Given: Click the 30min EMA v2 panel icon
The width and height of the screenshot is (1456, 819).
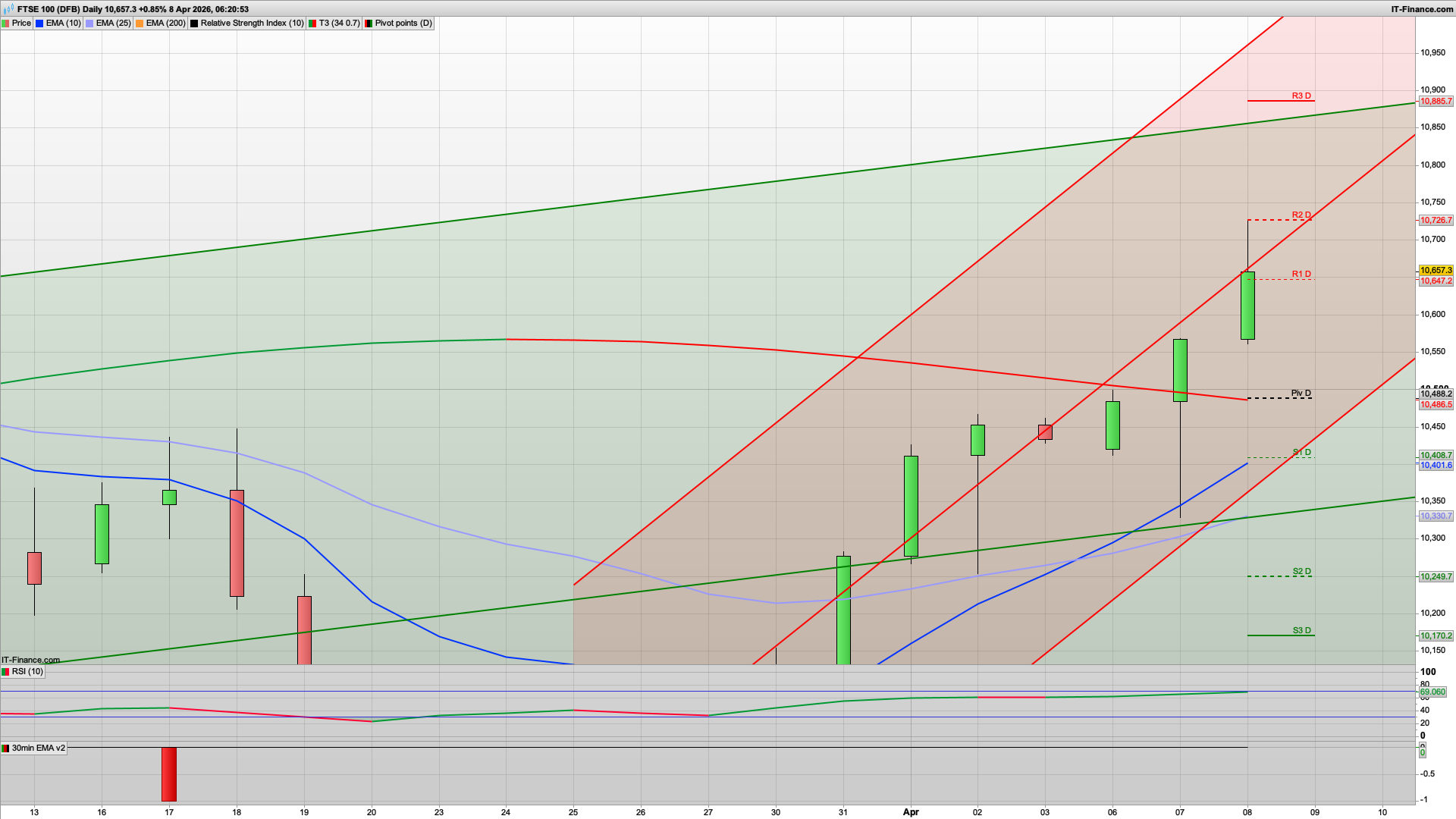Looking at the screenshot, I should pyautogui.click(x=5, y=748).
